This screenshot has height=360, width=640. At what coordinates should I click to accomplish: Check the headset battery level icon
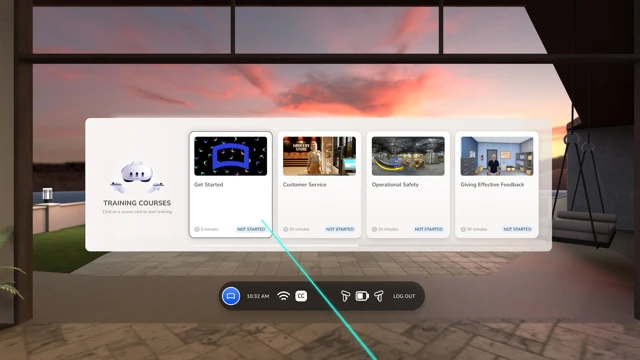tap(362, 296)
